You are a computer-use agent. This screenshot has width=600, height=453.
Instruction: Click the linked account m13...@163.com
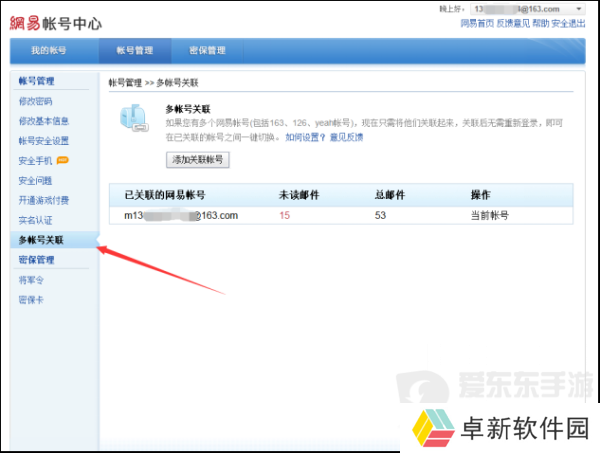pyautogui.click(x=181, y=216)
